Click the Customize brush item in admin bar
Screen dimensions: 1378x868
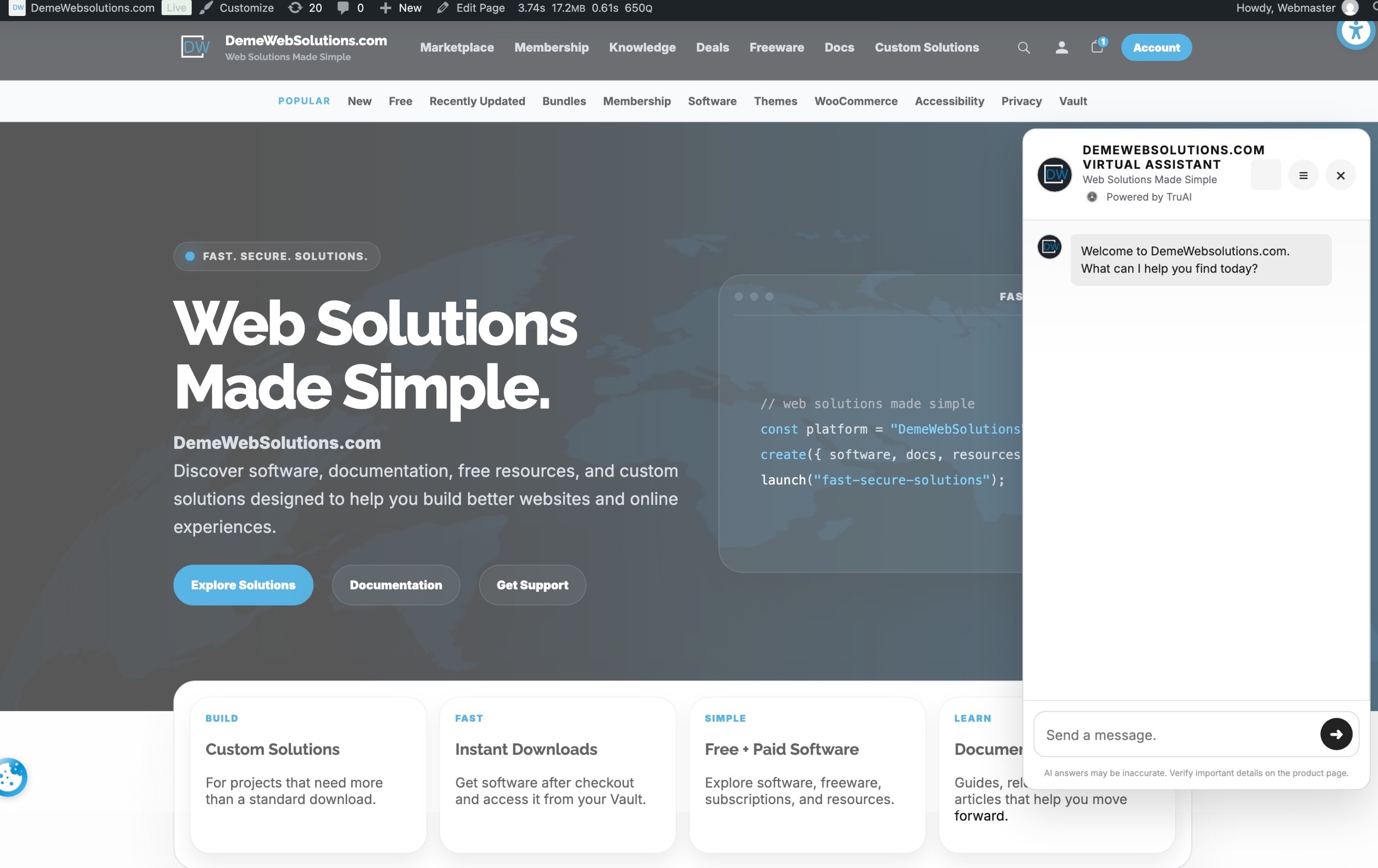(x=237, y=8)
